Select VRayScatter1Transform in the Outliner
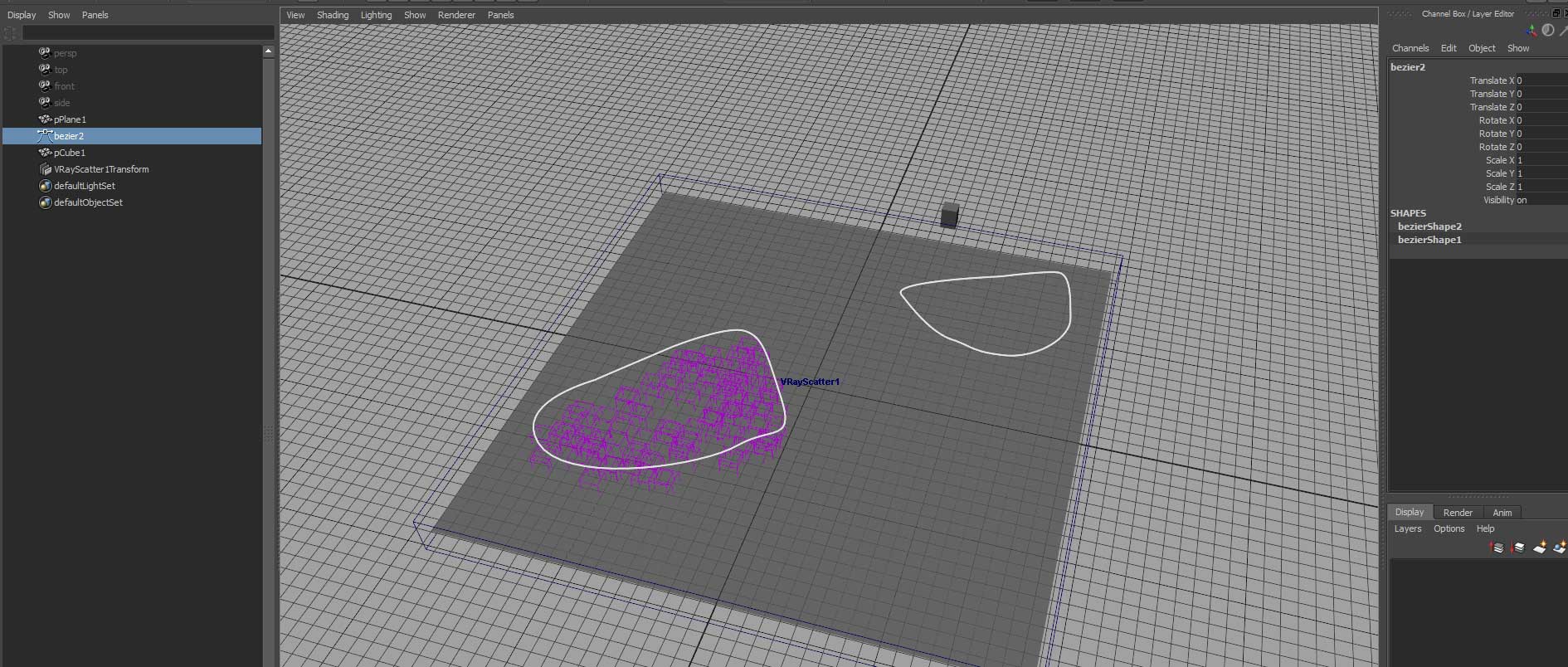The image size is (1568, 667). pos(101,169)
